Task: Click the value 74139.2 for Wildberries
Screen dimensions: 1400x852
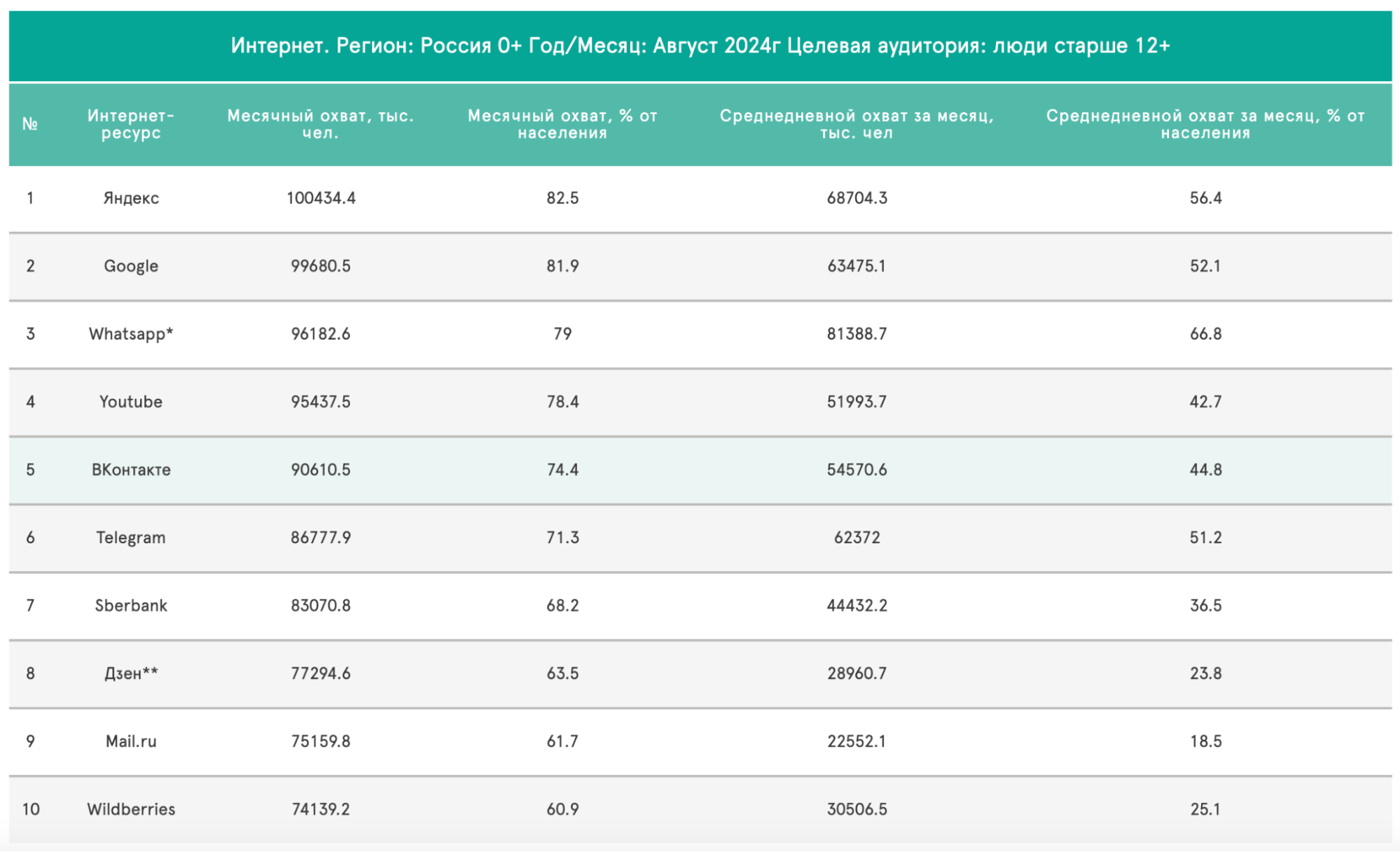Action: pos(321,809)
